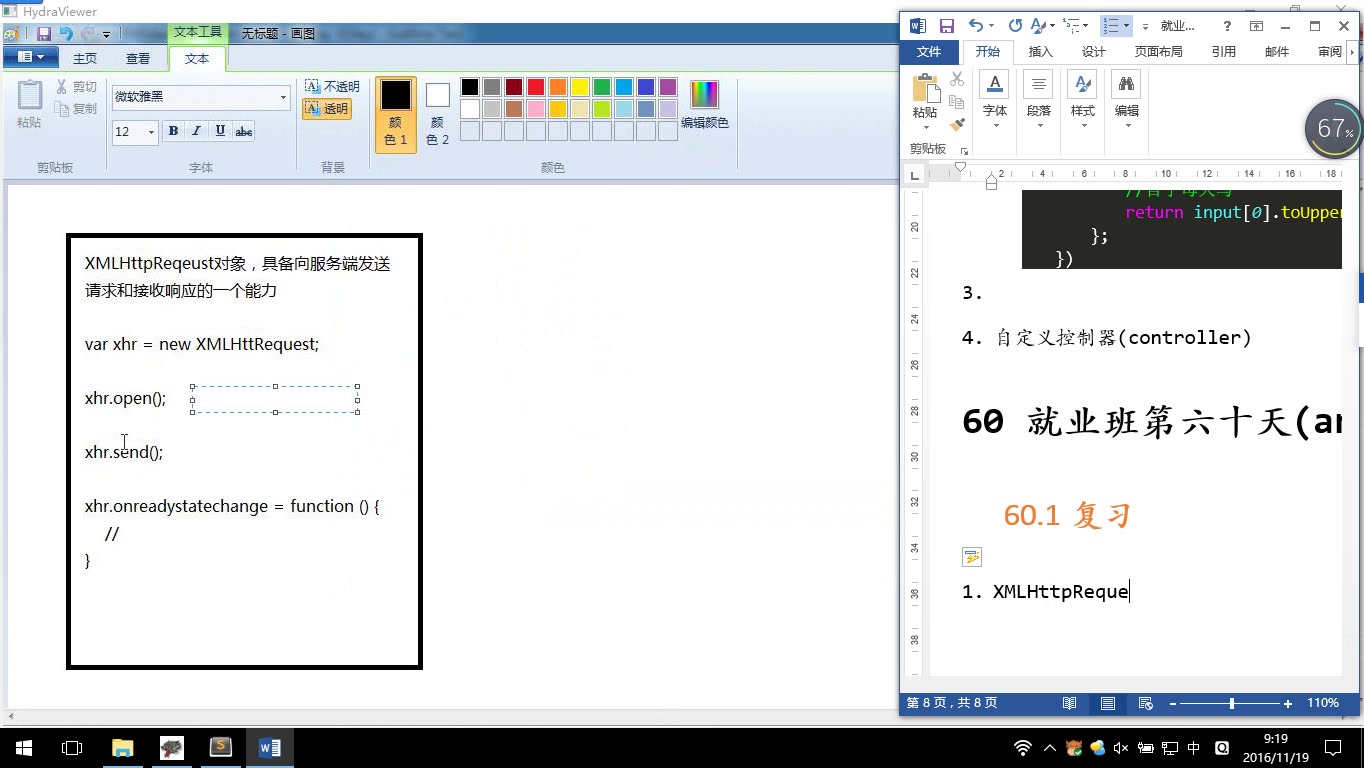Select Opaque (不透明) background option
The height and width of the screenshot is (768, 1364).
pyautogui.click(x=332, y=87)
